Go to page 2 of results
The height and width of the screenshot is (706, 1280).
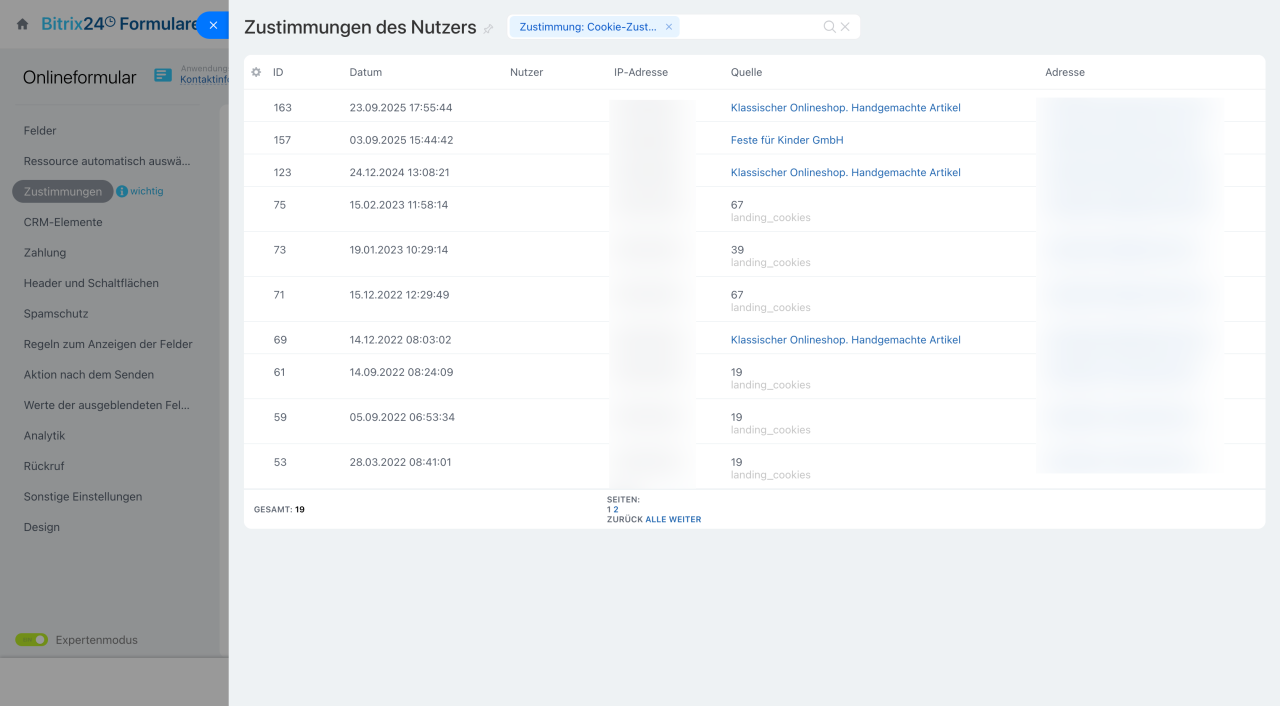tap(616, 509)
